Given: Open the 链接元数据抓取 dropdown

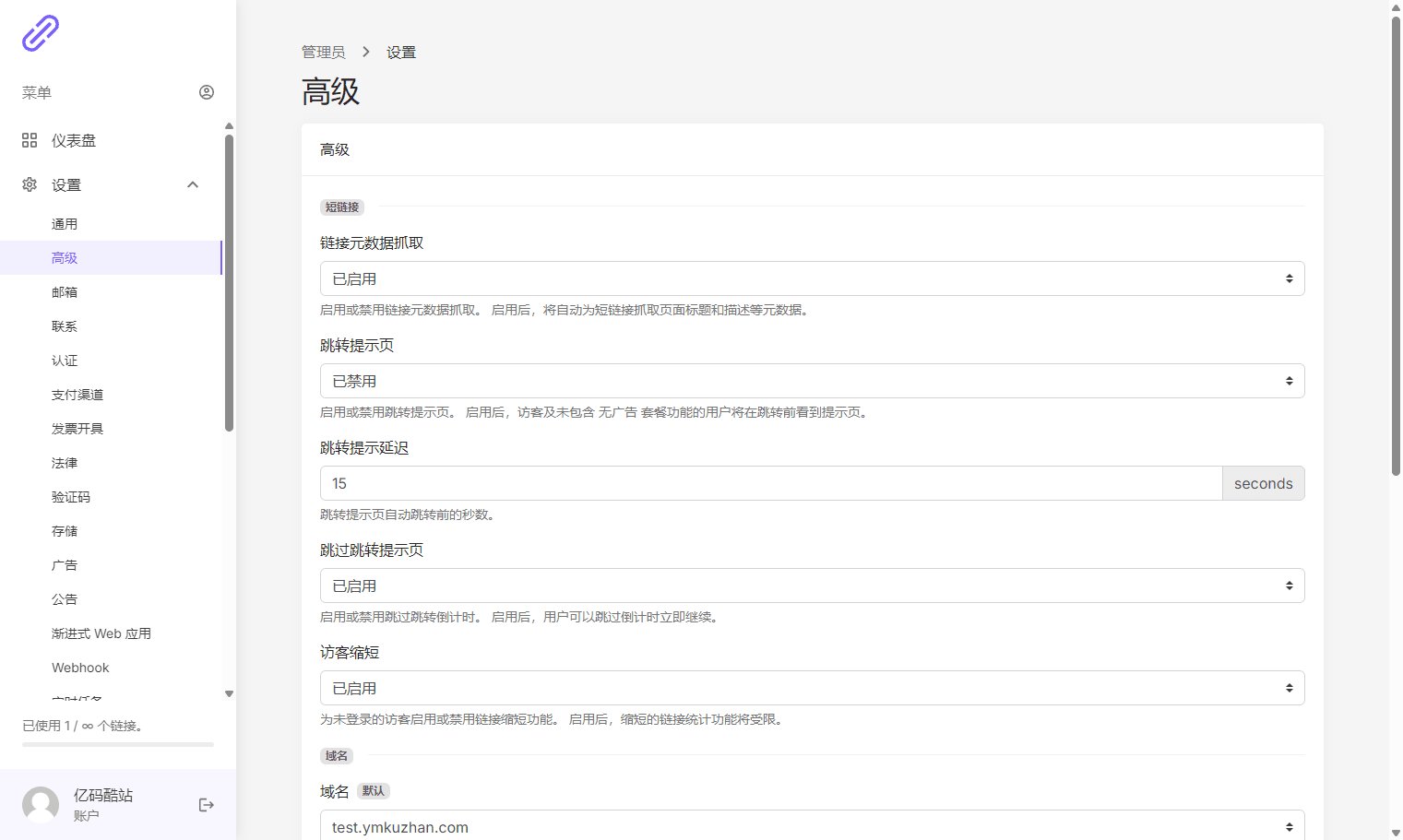Looking at the screenshot, I should tap(812, 278).
